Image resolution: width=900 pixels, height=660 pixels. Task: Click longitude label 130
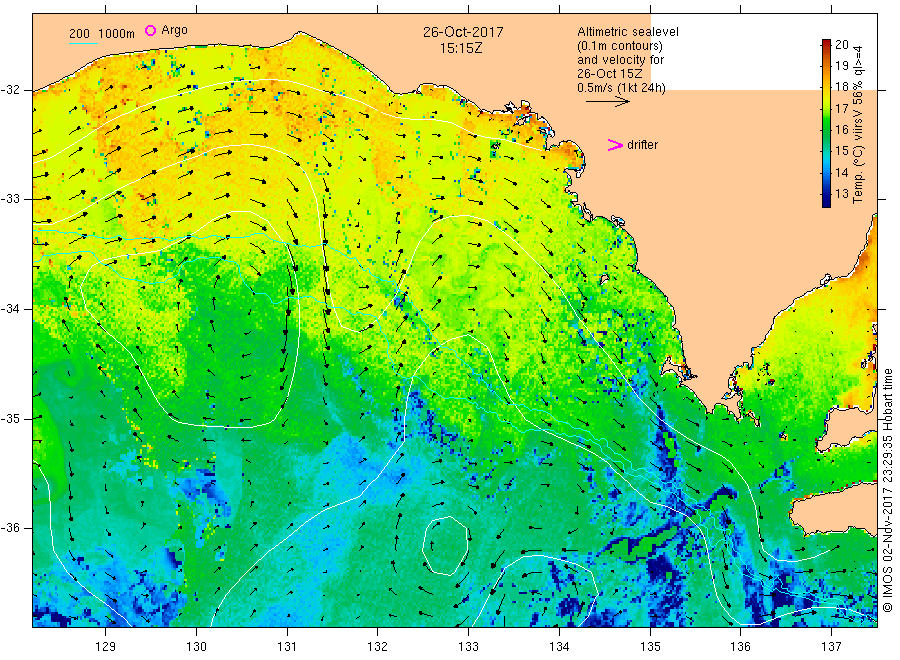coord(196,647)
